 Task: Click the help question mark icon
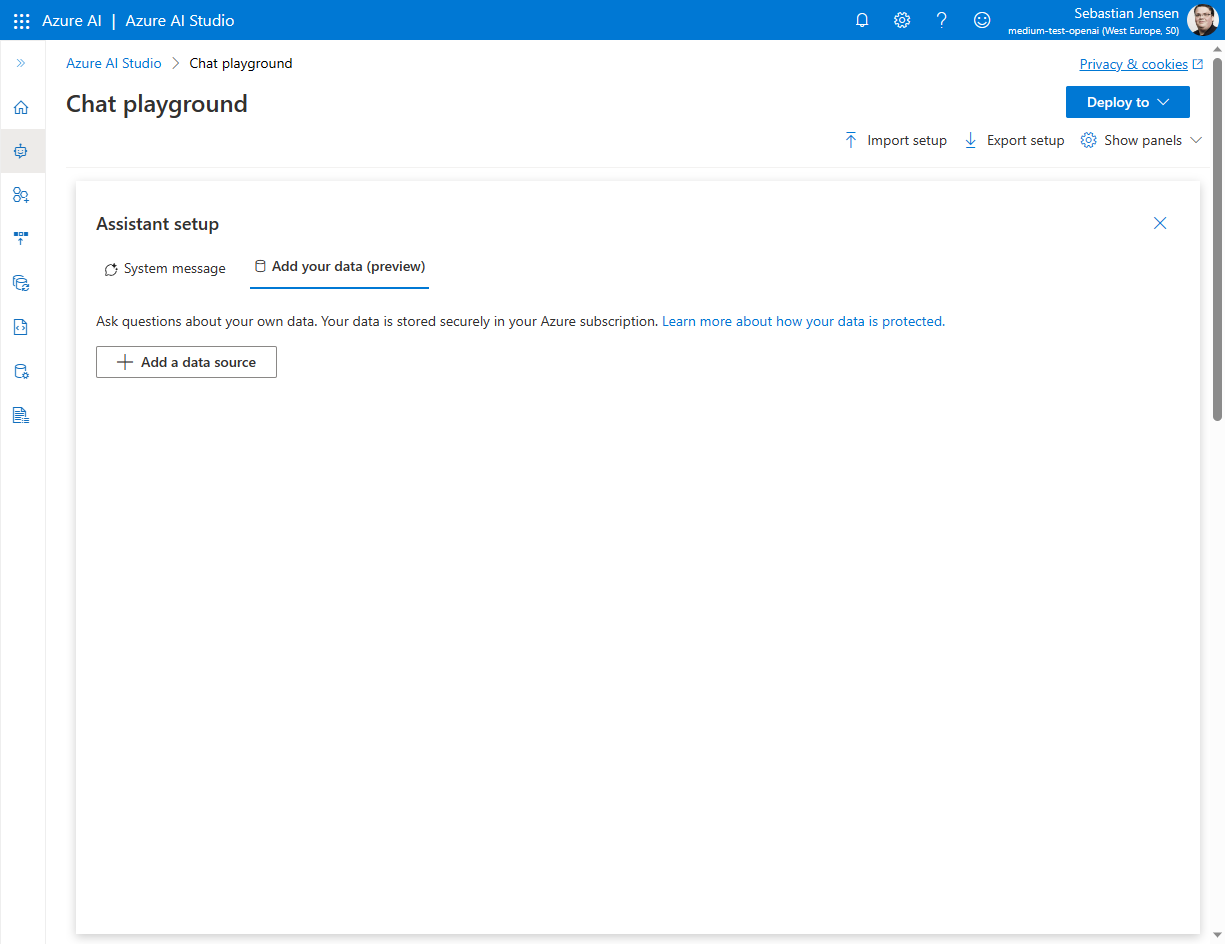click(x=941, y=20)
